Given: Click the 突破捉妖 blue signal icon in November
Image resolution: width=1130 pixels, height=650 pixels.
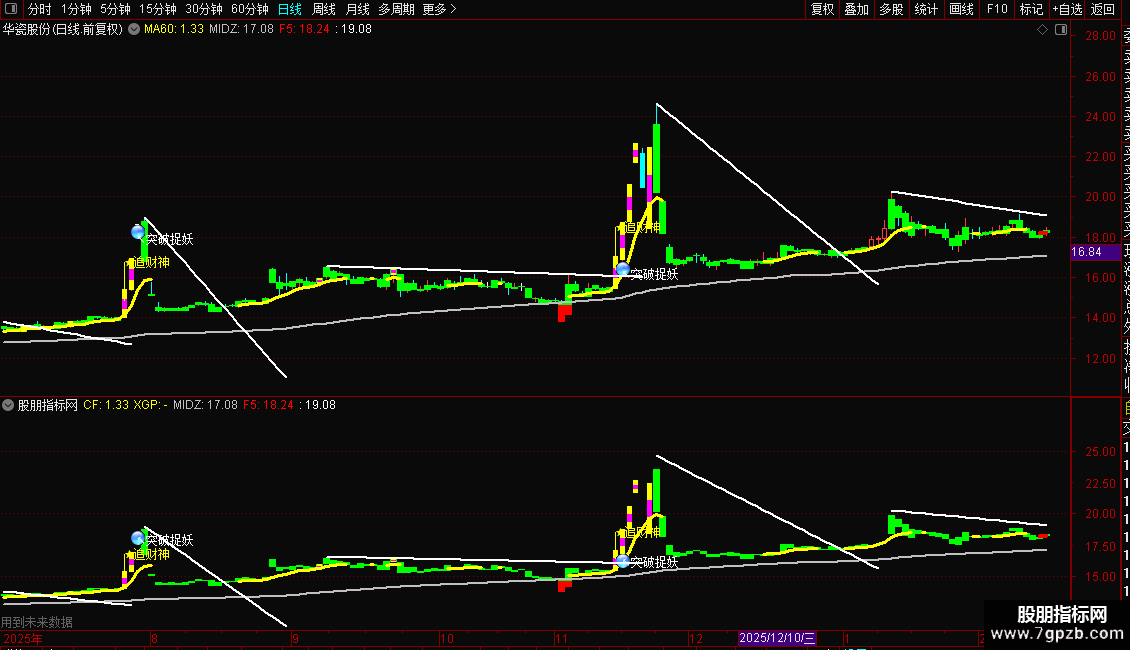Looking at the screenshot, I should tap(623, 270).
